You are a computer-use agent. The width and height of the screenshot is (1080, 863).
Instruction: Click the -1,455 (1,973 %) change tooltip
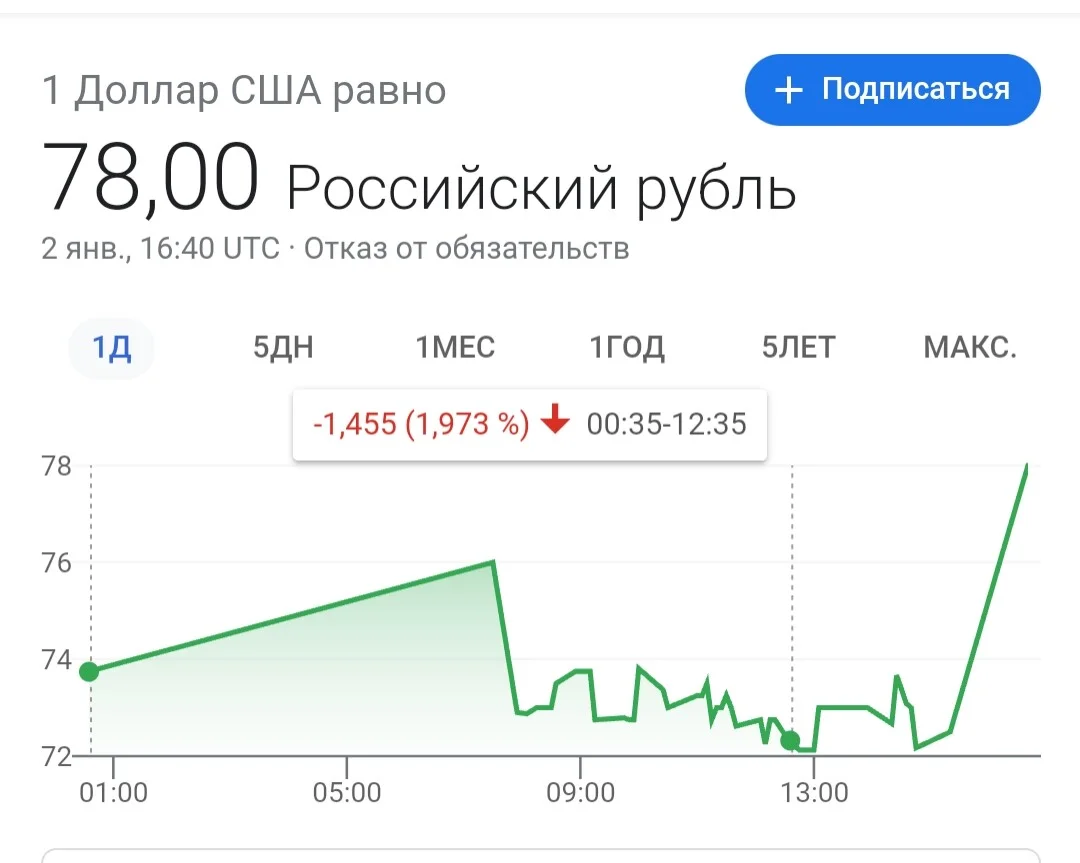point(530,424)
